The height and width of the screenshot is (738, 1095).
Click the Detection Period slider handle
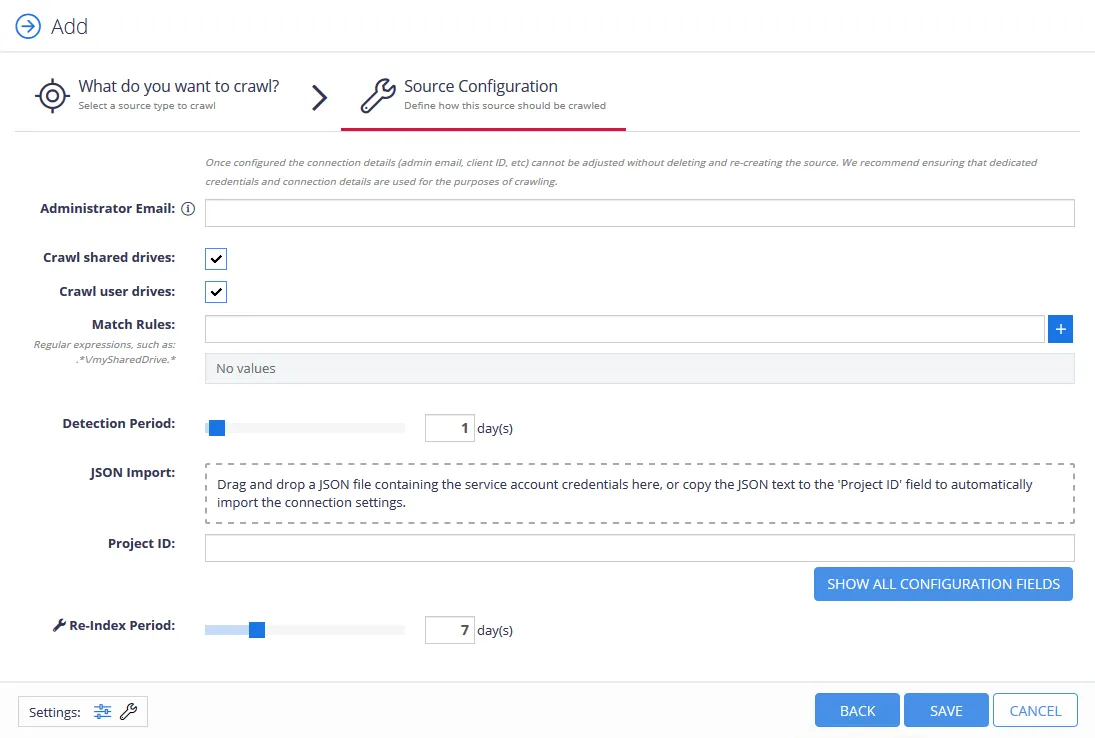pos(216,428)
